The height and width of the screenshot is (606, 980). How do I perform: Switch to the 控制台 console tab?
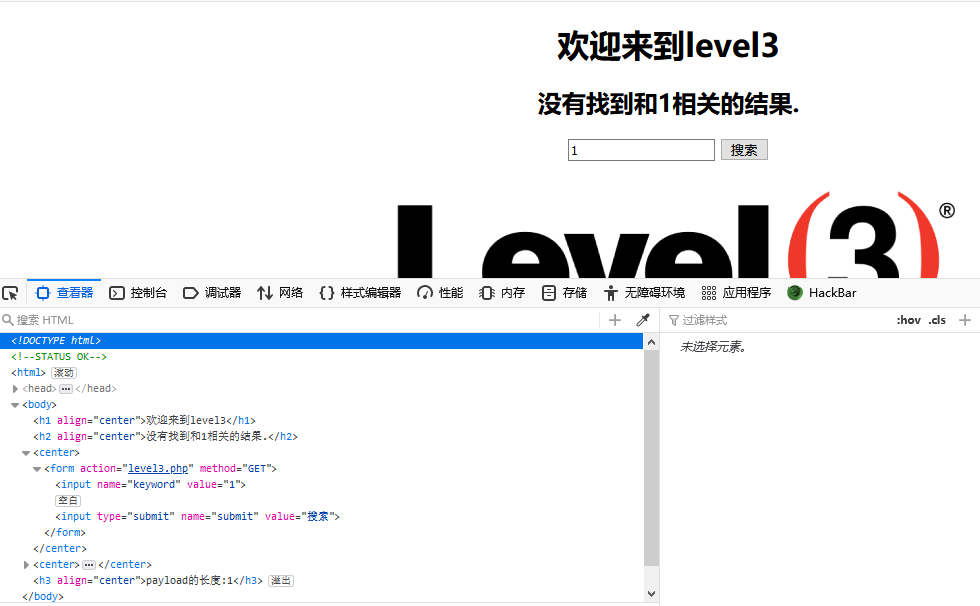(138, 293)
